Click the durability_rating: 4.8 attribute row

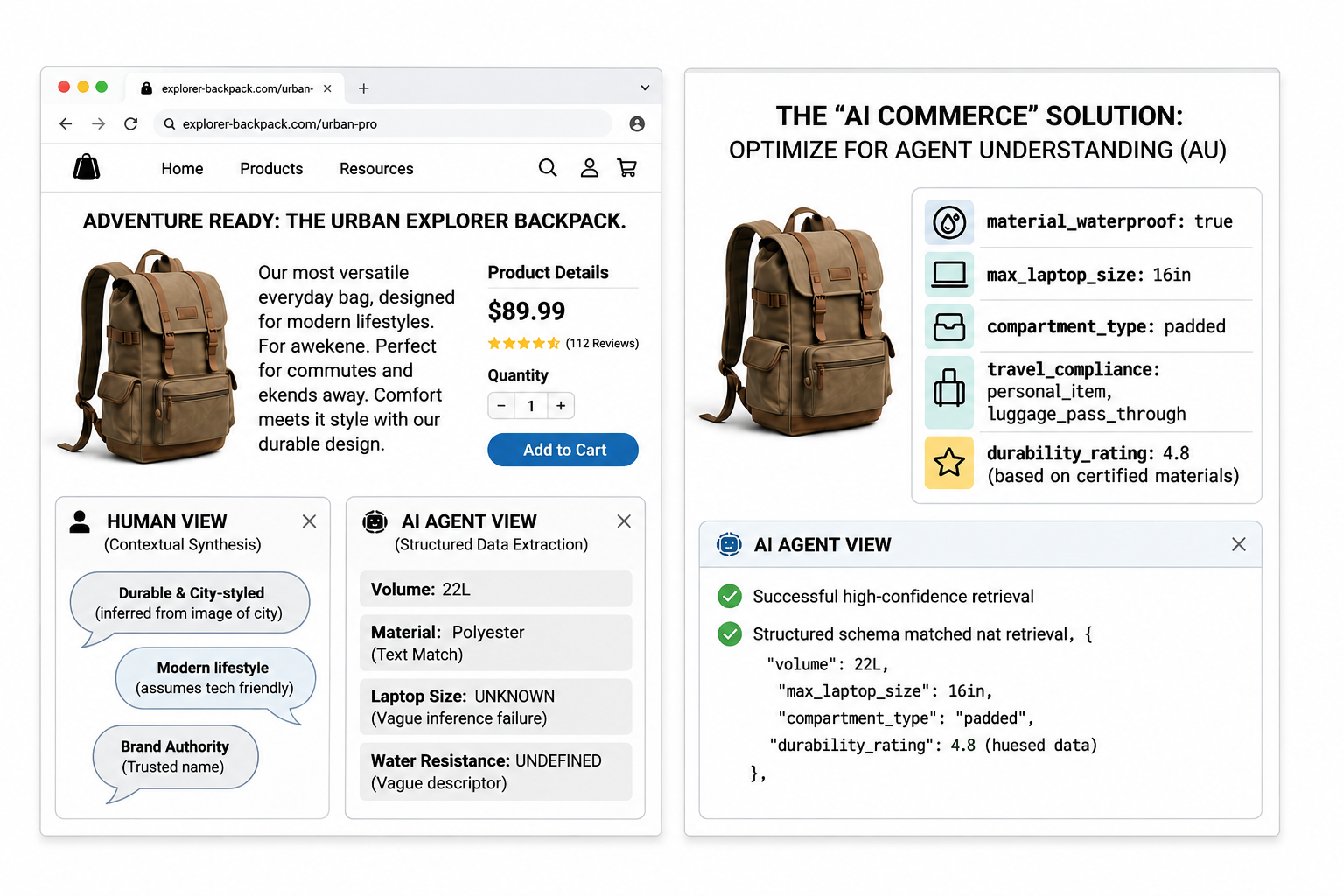[x=1088, y=464]
